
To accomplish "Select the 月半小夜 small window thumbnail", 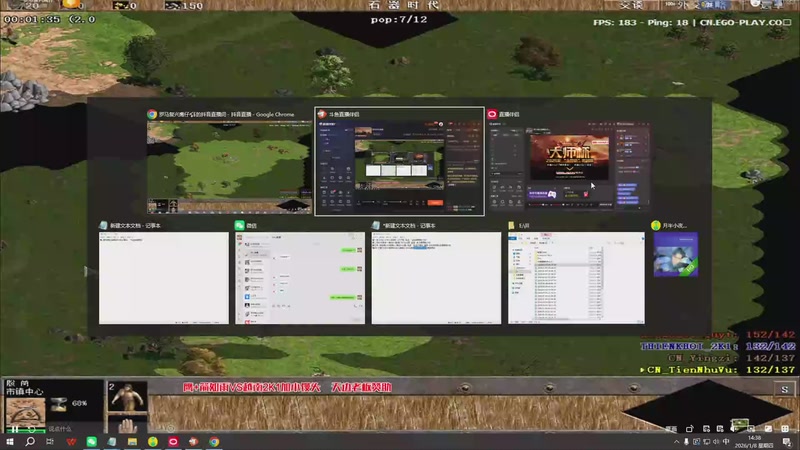I will (676, 255).
